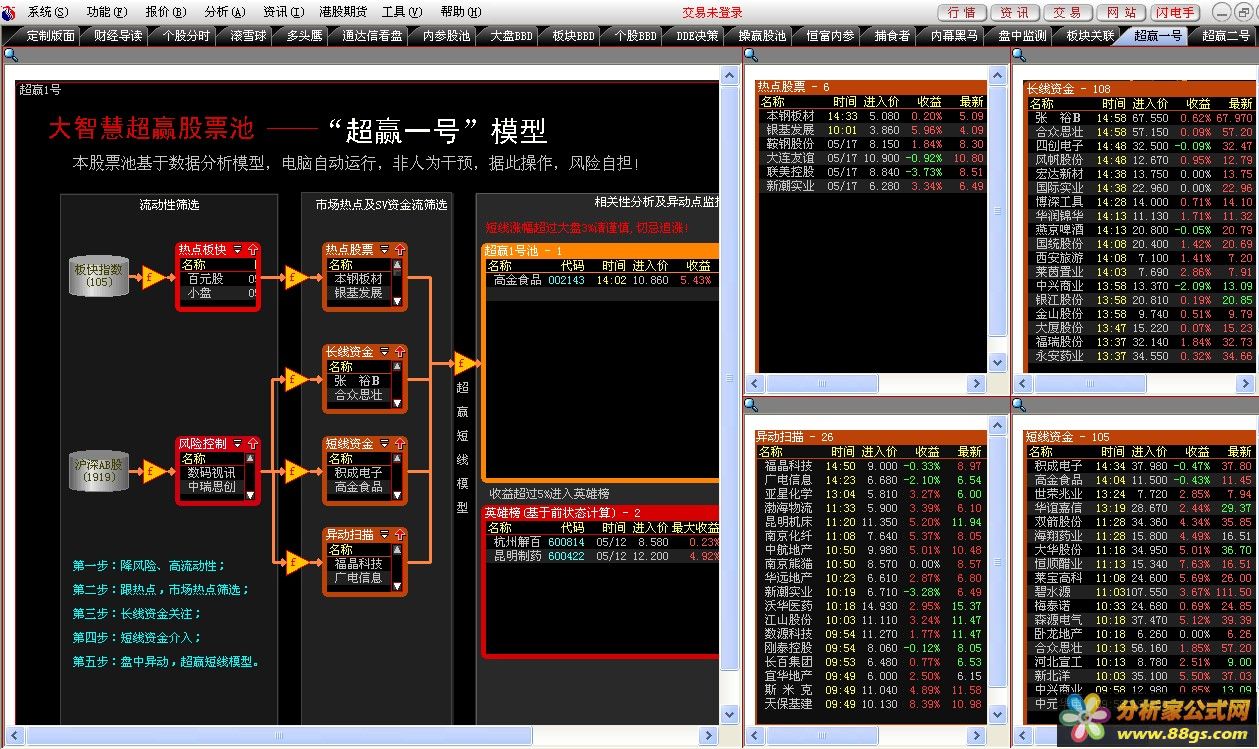Click the 板块指数 (105) database cylinder
1259x749 pixels.
tap(99, 276)
